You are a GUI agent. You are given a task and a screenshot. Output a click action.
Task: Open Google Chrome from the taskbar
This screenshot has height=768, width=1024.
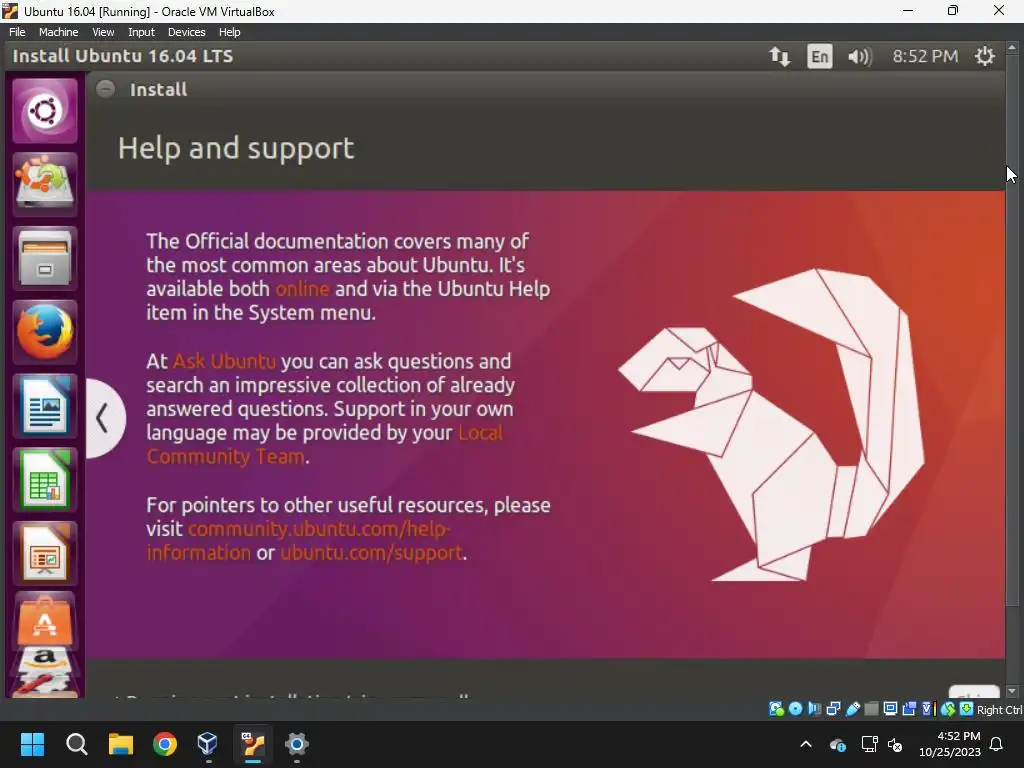(x=165, y=744)
